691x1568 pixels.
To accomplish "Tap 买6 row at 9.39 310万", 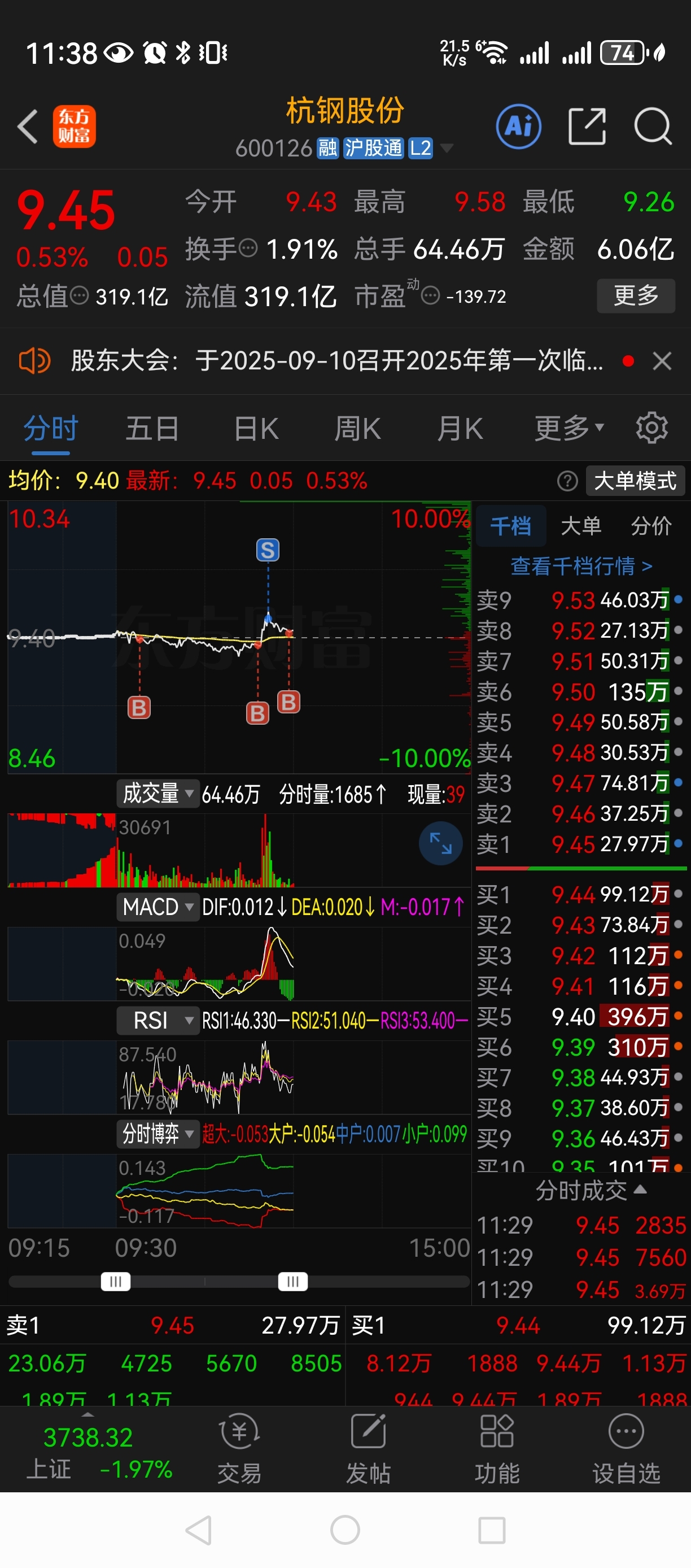I will tap(580, 1046).
